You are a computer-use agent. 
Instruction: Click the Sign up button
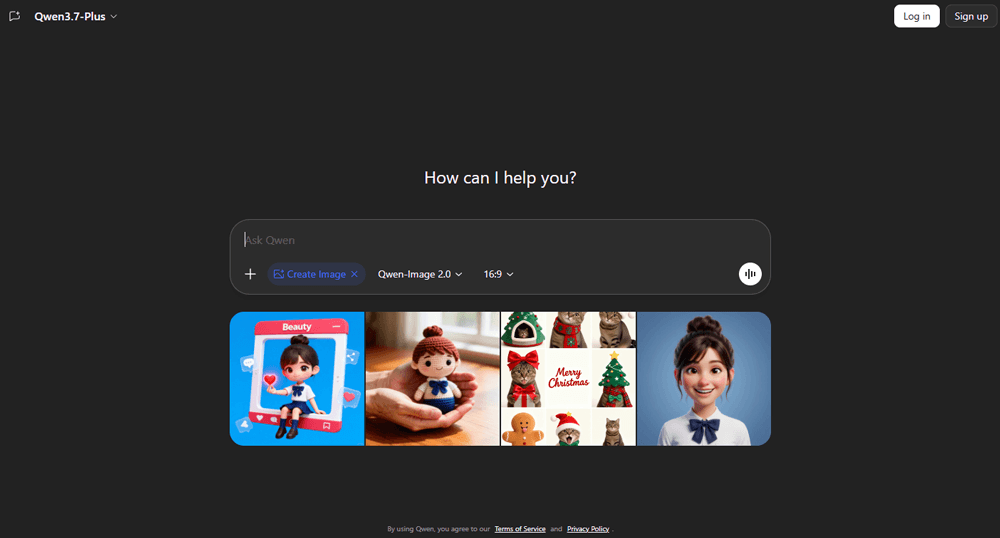click(x=971, y=17)
